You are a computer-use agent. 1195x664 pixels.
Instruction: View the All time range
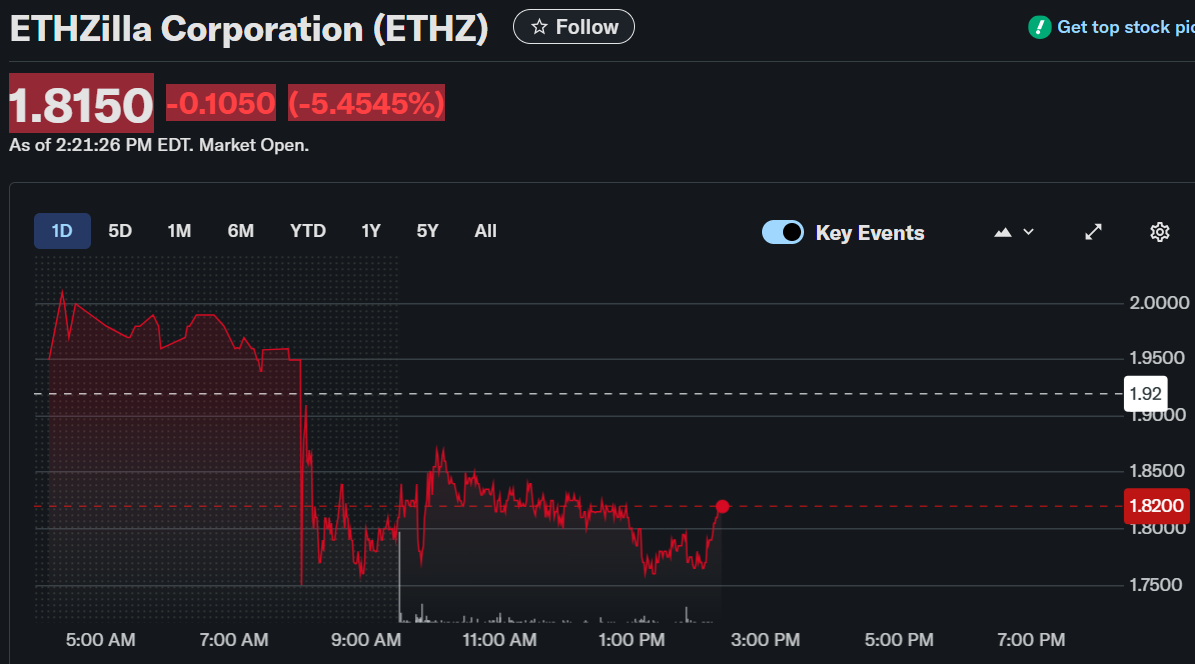click(x=485, y=231)
